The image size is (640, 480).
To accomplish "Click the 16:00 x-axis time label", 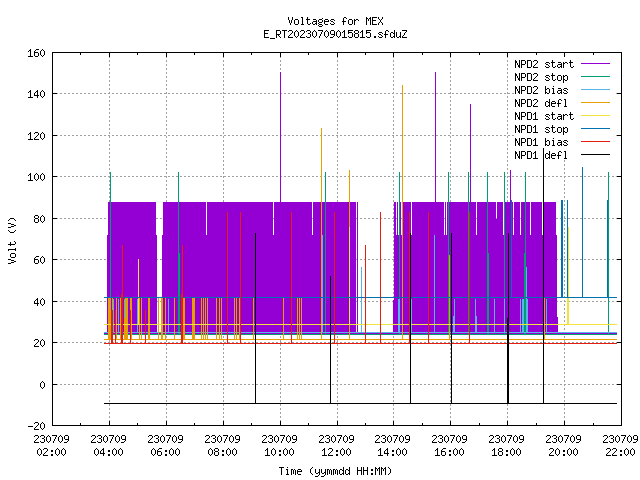I will 449,452.
